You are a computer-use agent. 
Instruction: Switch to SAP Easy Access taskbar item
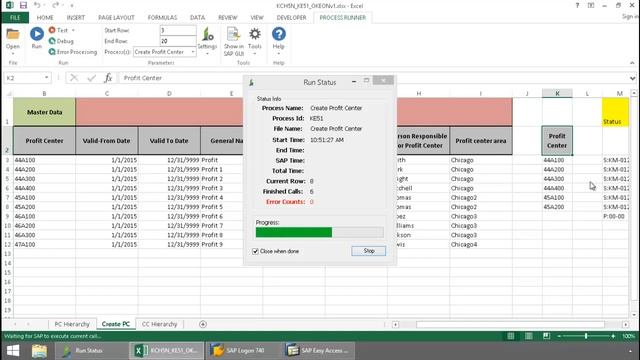click(x=318, y=351)
